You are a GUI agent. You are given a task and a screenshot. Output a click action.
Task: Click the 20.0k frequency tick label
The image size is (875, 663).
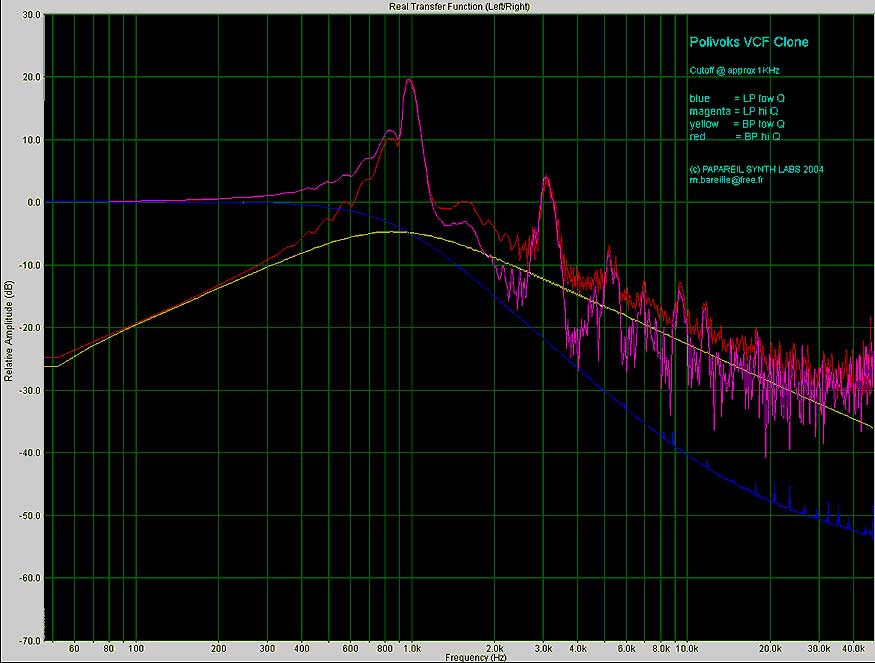(x=770, y=649)
